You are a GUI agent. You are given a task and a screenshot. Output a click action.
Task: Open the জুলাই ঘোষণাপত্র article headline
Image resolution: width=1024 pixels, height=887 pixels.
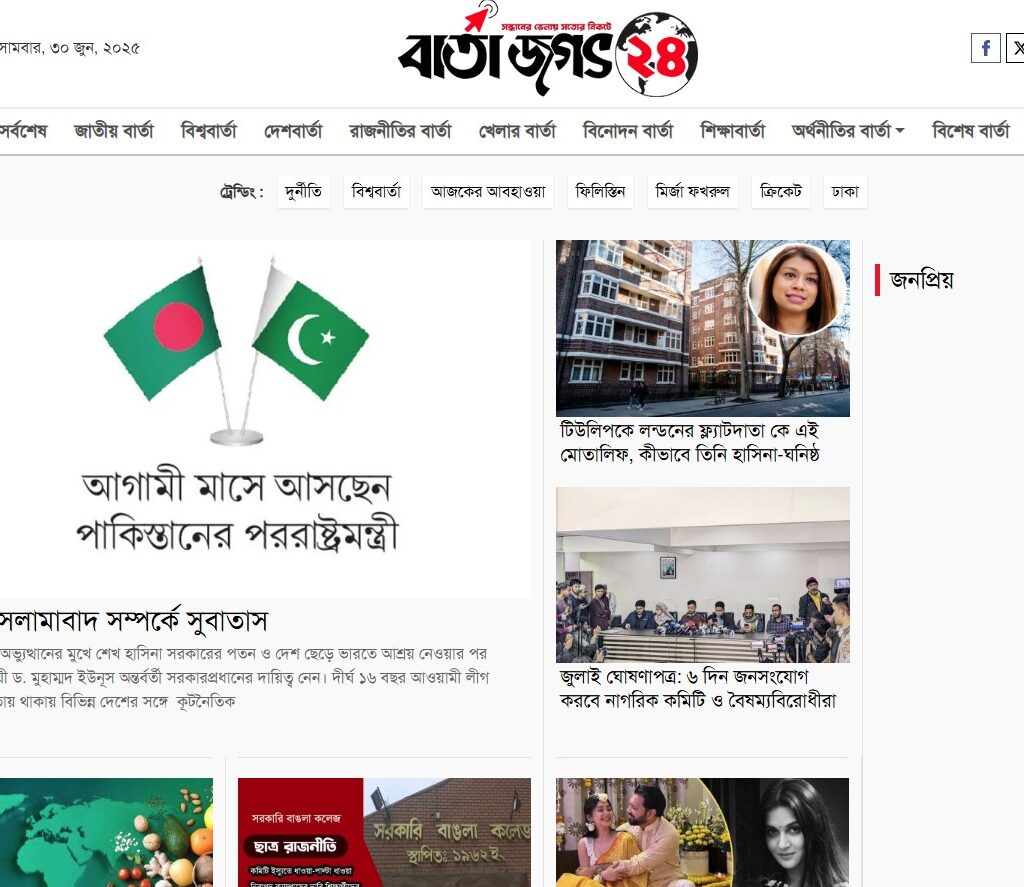(x=697, y=688)
